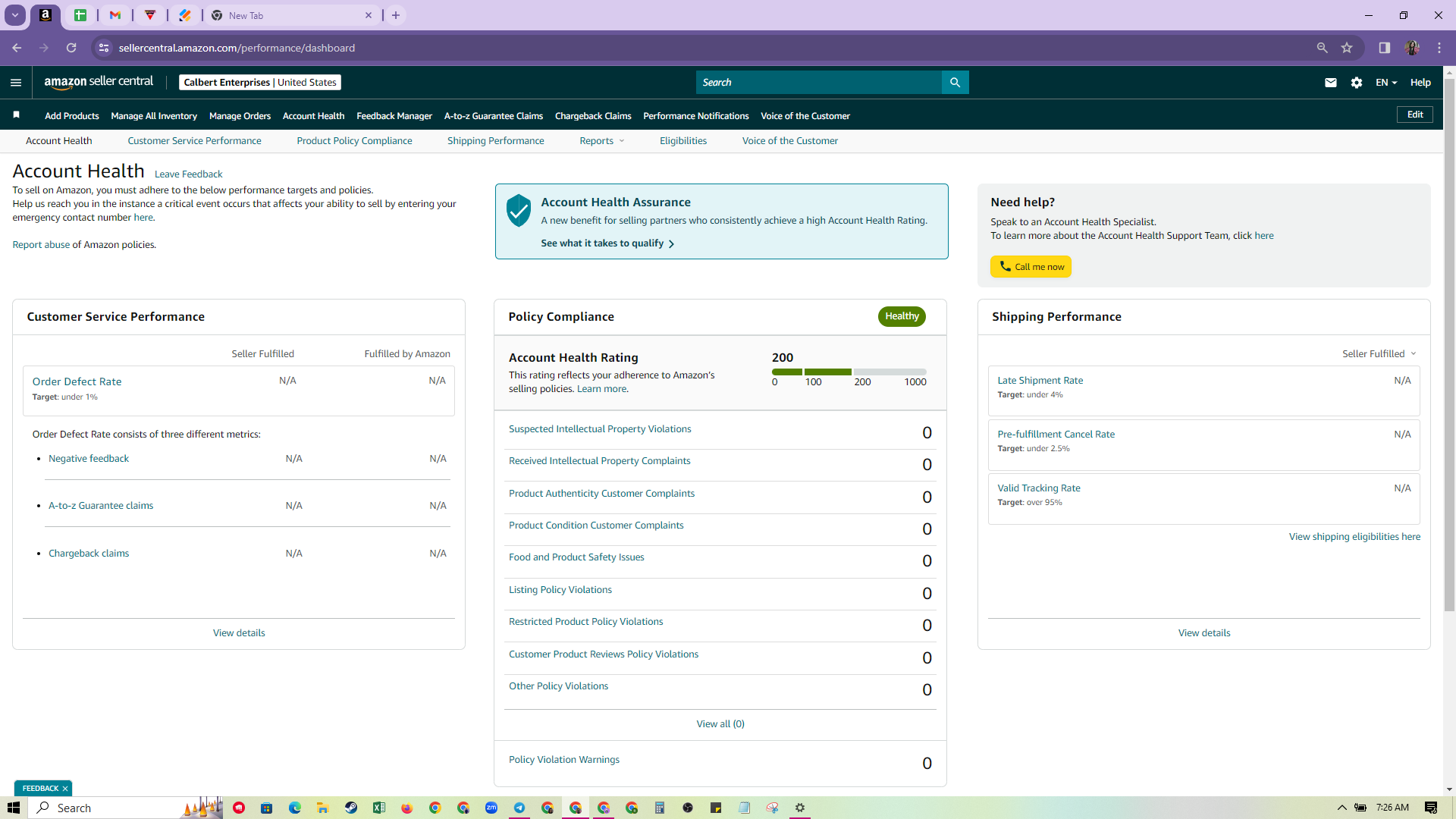Open the Chrome profile avatar

[x=1412, y=48]
